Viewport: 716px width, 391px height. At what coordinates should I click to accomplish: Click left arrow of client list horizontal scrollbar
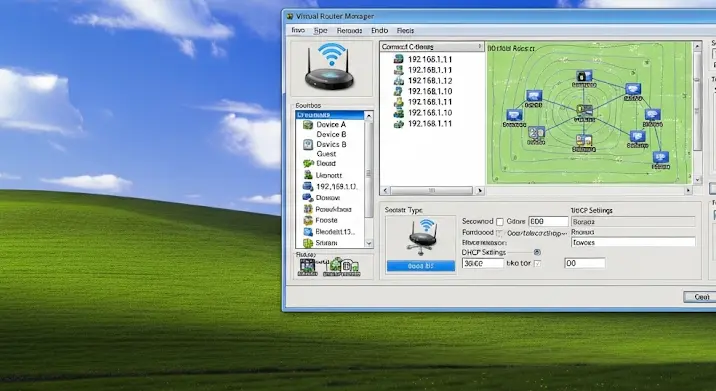pos(385,190)
